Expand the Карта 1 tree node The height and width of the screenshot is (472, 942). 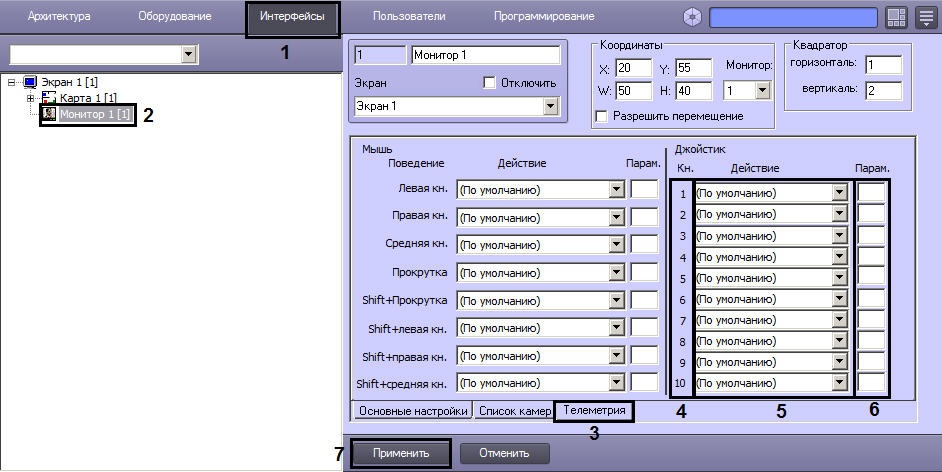[31, 98]
